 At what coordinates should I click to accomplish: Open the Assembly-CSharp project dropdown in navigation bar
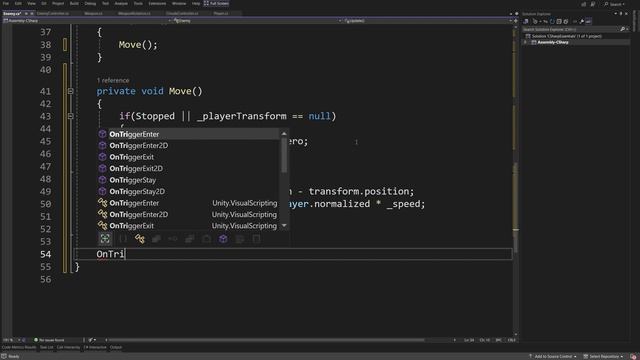87,20
